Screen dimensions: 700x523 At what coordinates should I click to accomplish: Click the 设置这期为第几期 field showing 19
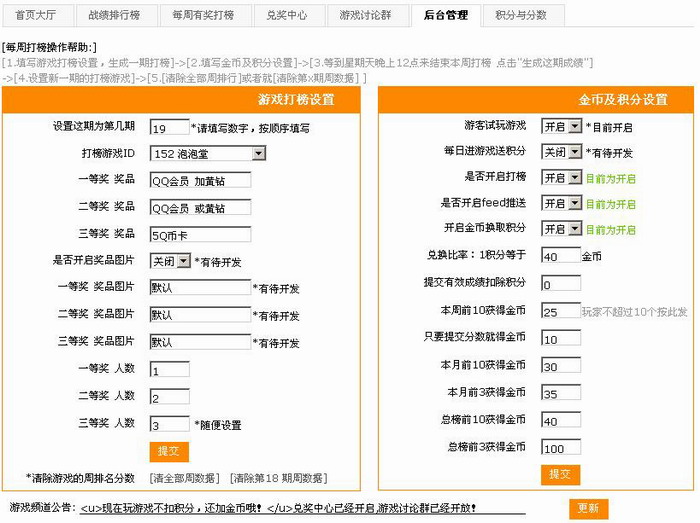(170, 127)
